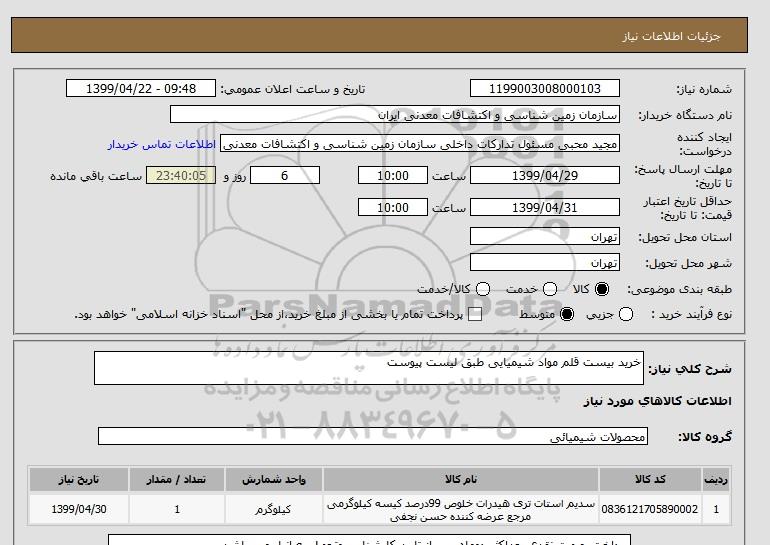770x545 pixels.
Task: Click the response deadline time 10:00 field
Action: (x=393, y=175)
